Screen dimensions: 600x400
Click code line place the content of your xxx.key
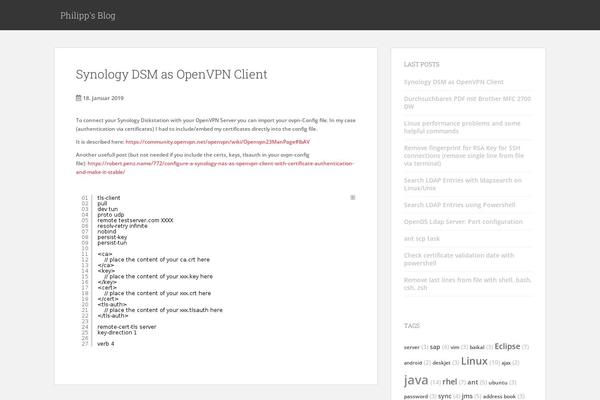tap(158, 276)
